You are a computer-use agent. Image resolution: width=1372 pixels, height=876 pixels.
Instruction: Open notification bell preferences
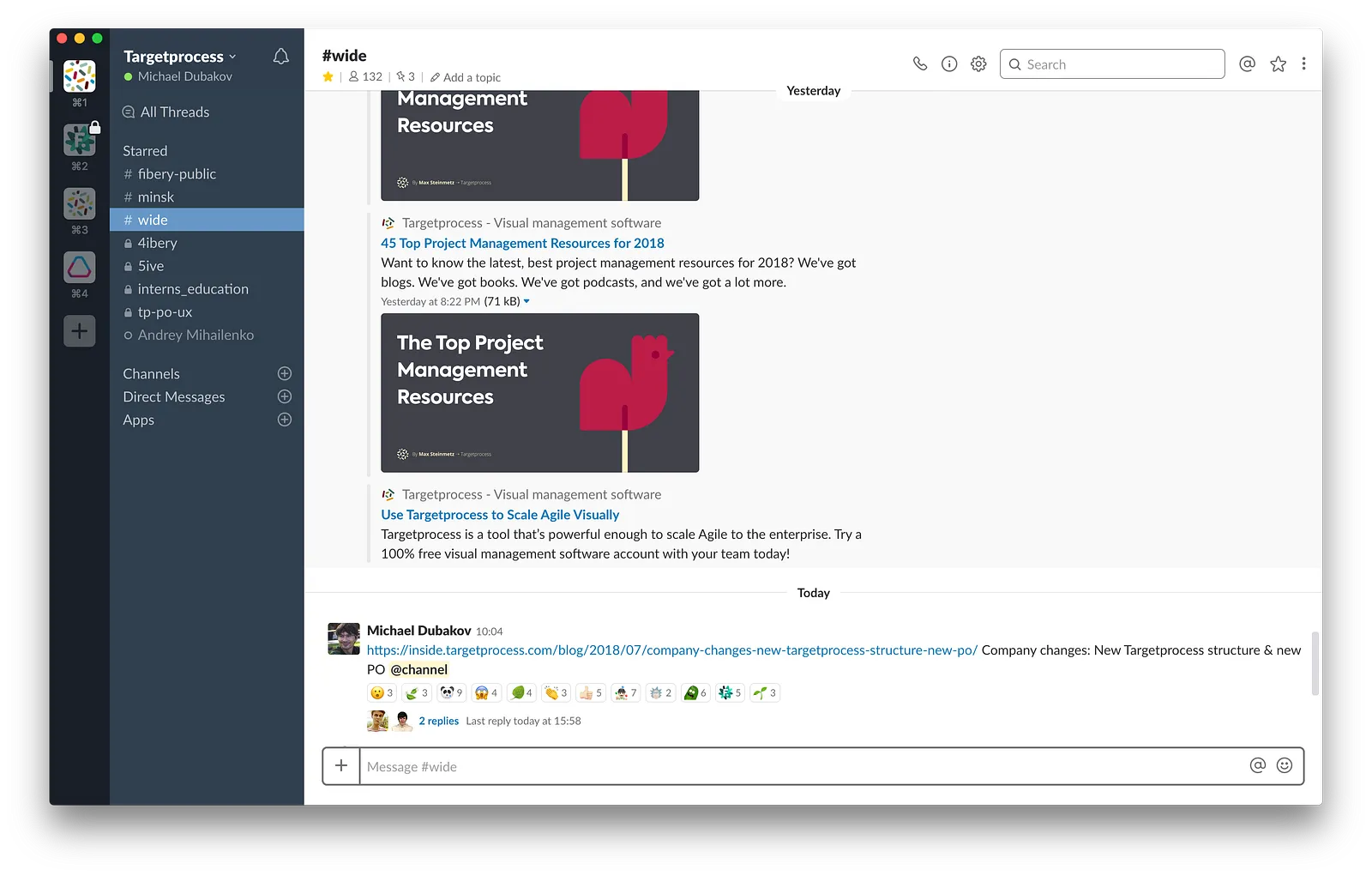pos(280,57)
